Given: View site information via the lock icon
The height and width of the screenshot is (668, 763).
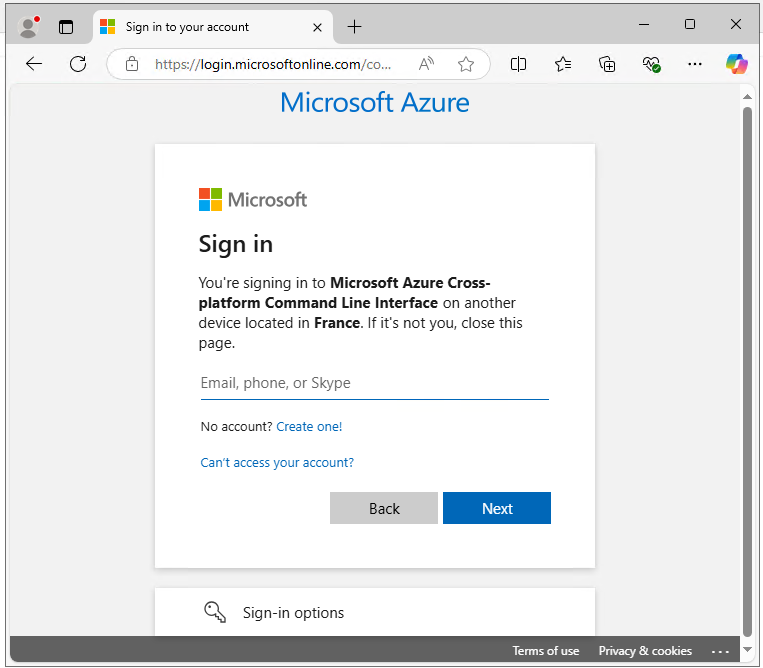Looking at the screenshot, I should click(132, 64).
